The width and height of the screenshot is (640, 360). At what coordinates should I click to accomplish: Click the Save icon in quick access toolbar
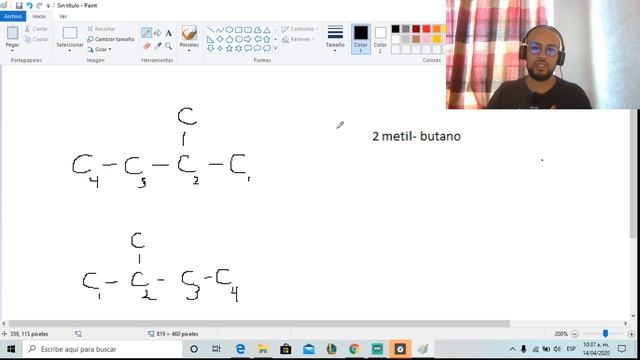pos(19,5)
